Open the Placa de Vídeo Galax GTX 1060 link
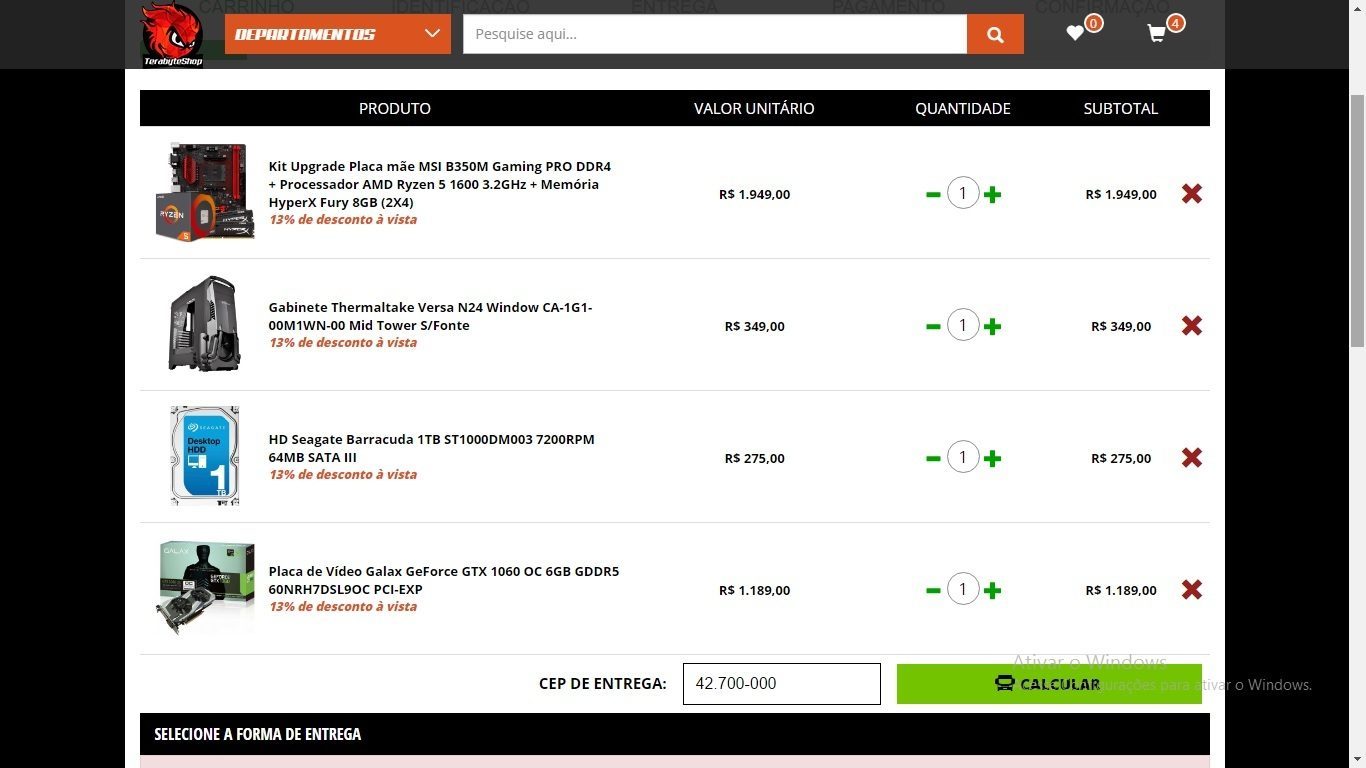This screenshot has width=1366, height=768. tap(444, 580)
